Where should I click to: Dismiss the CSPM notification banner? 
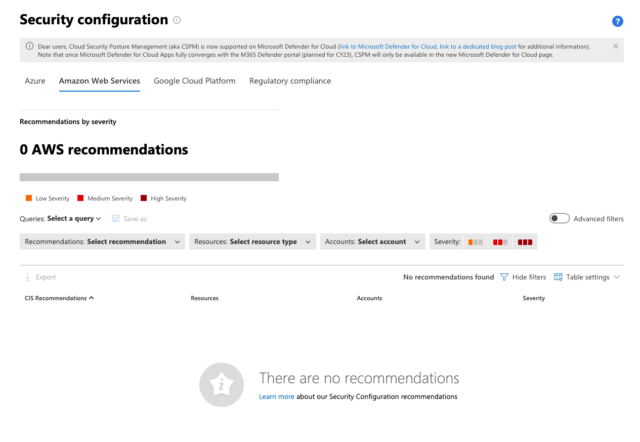point(615,46)
